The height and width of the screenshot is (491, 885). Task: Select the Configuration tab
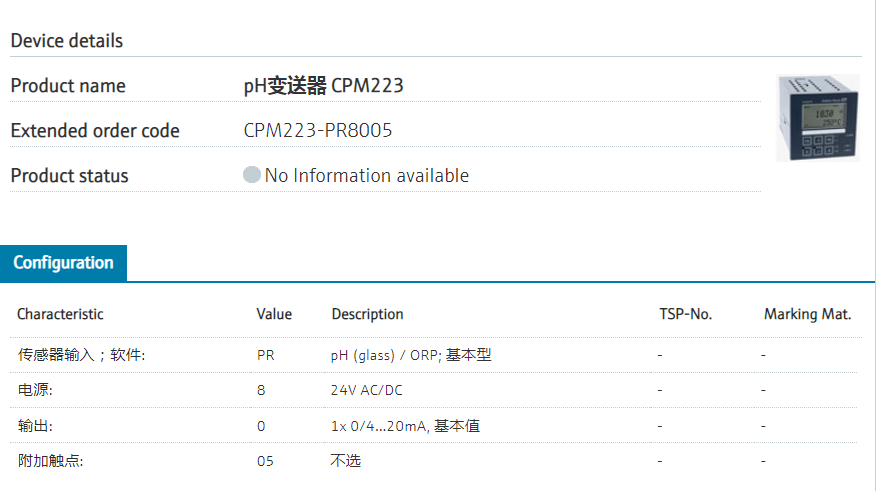(x=63, y=263)
